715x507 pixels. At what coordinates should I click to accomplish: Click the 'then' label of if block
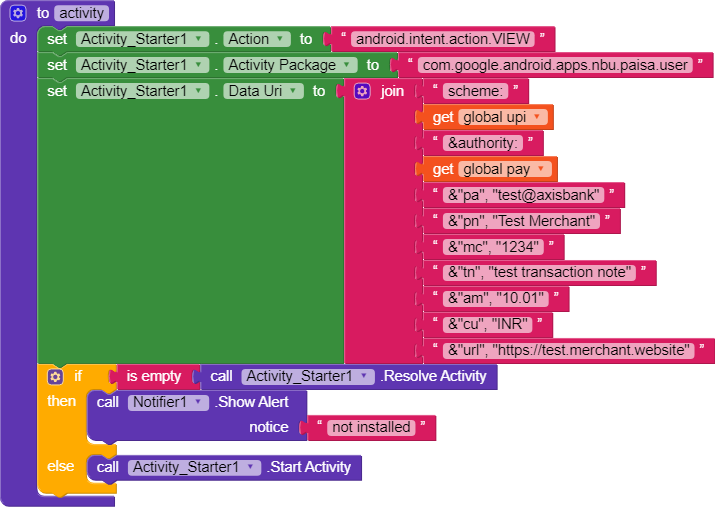(x=61, y=401)
